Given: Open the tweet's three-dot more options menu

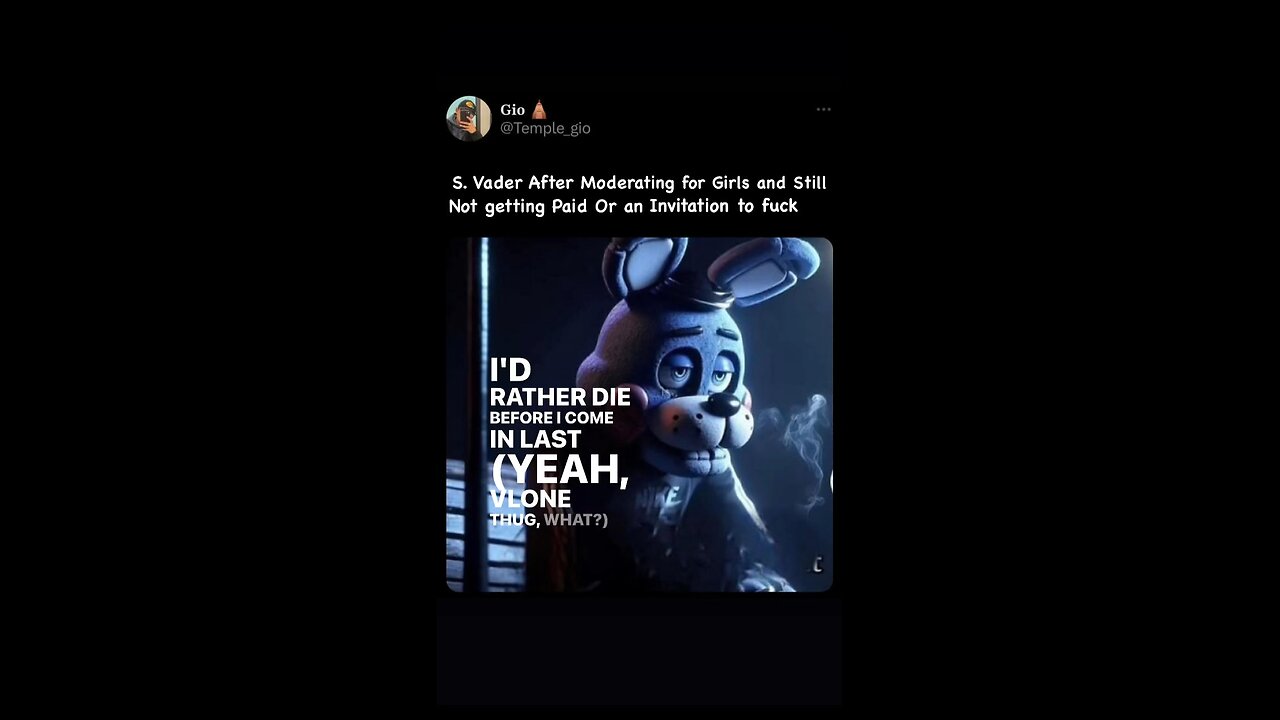Looking at the screenshot, I should coord(823,109).
